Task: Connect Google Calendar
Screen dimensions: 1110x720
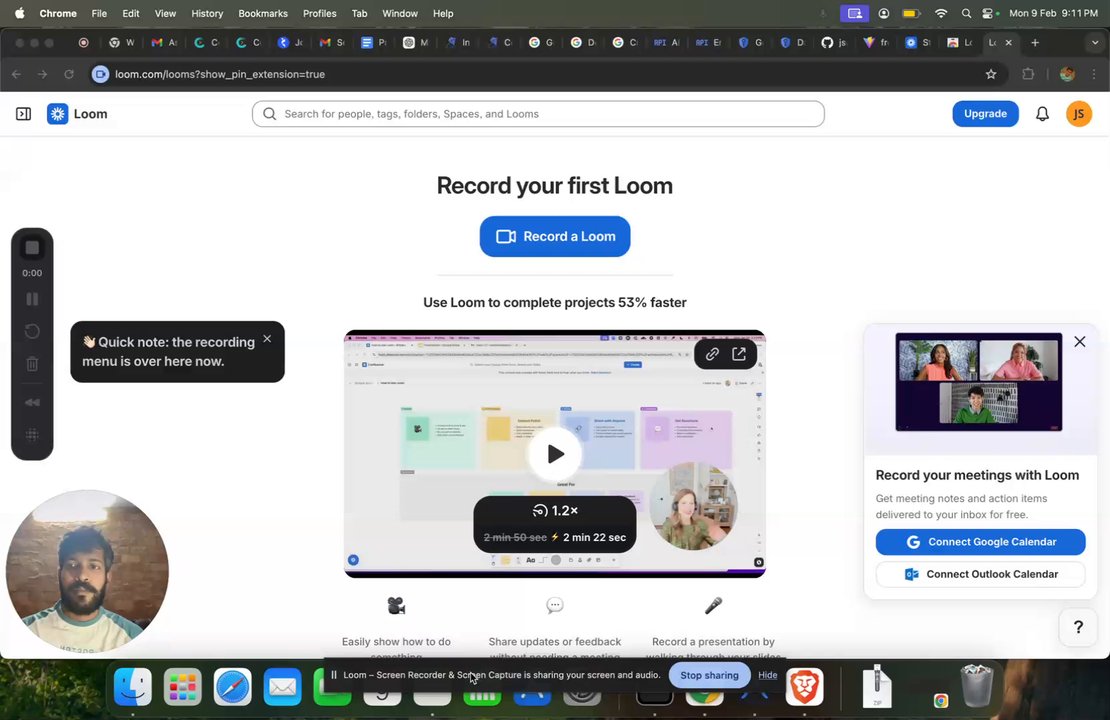Action: (980, 542)
